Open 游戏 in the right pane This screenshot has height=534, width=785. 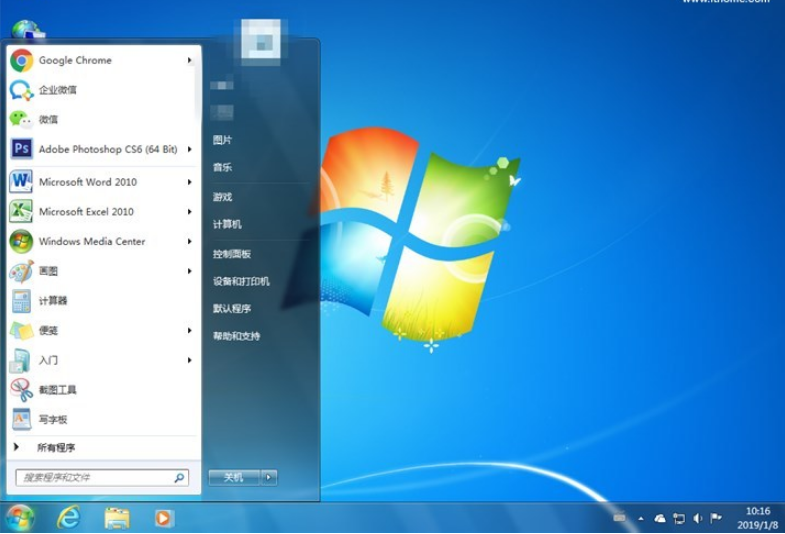(x=222, y=197)
